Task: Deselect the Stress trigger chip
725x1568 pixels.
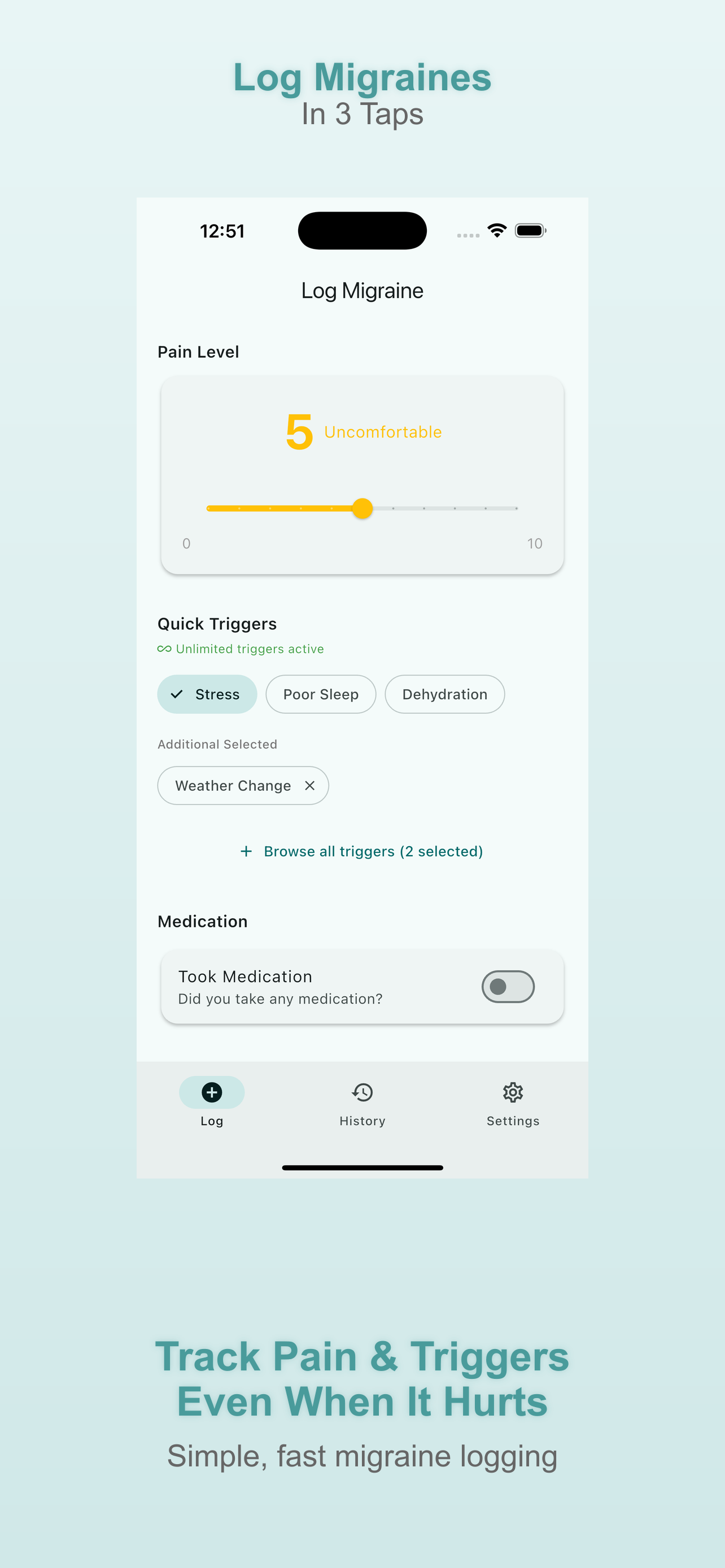Action: tap(207, 694)
